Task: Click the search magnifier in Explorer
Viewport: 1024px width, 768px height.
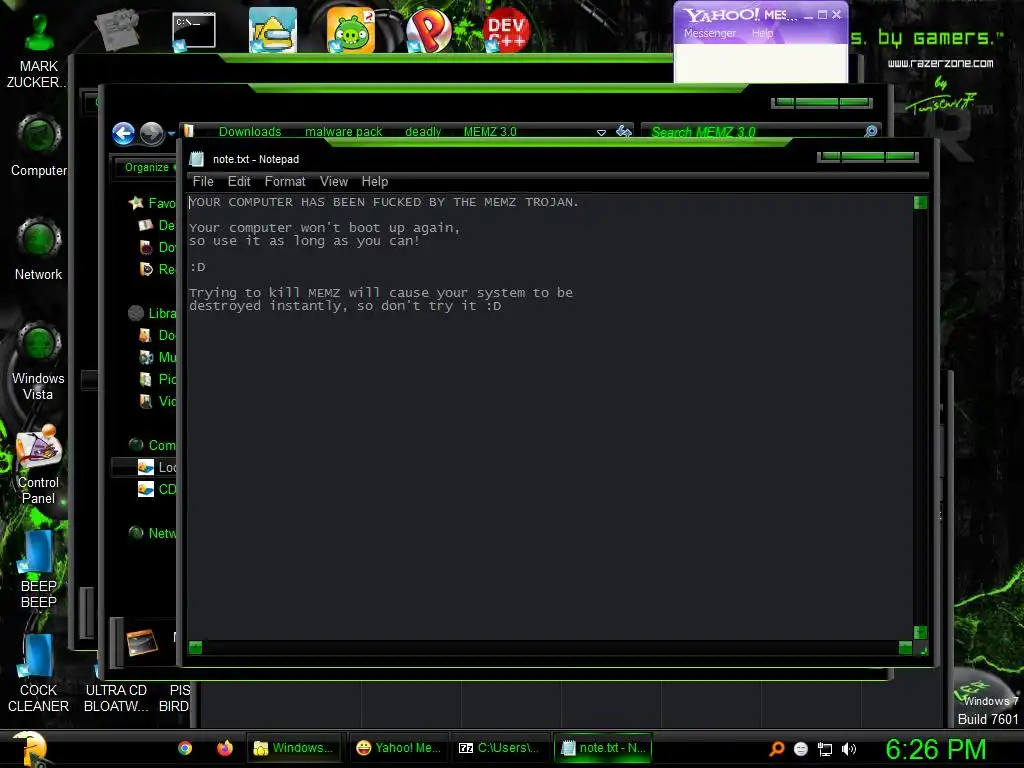Action: [871, 132]
